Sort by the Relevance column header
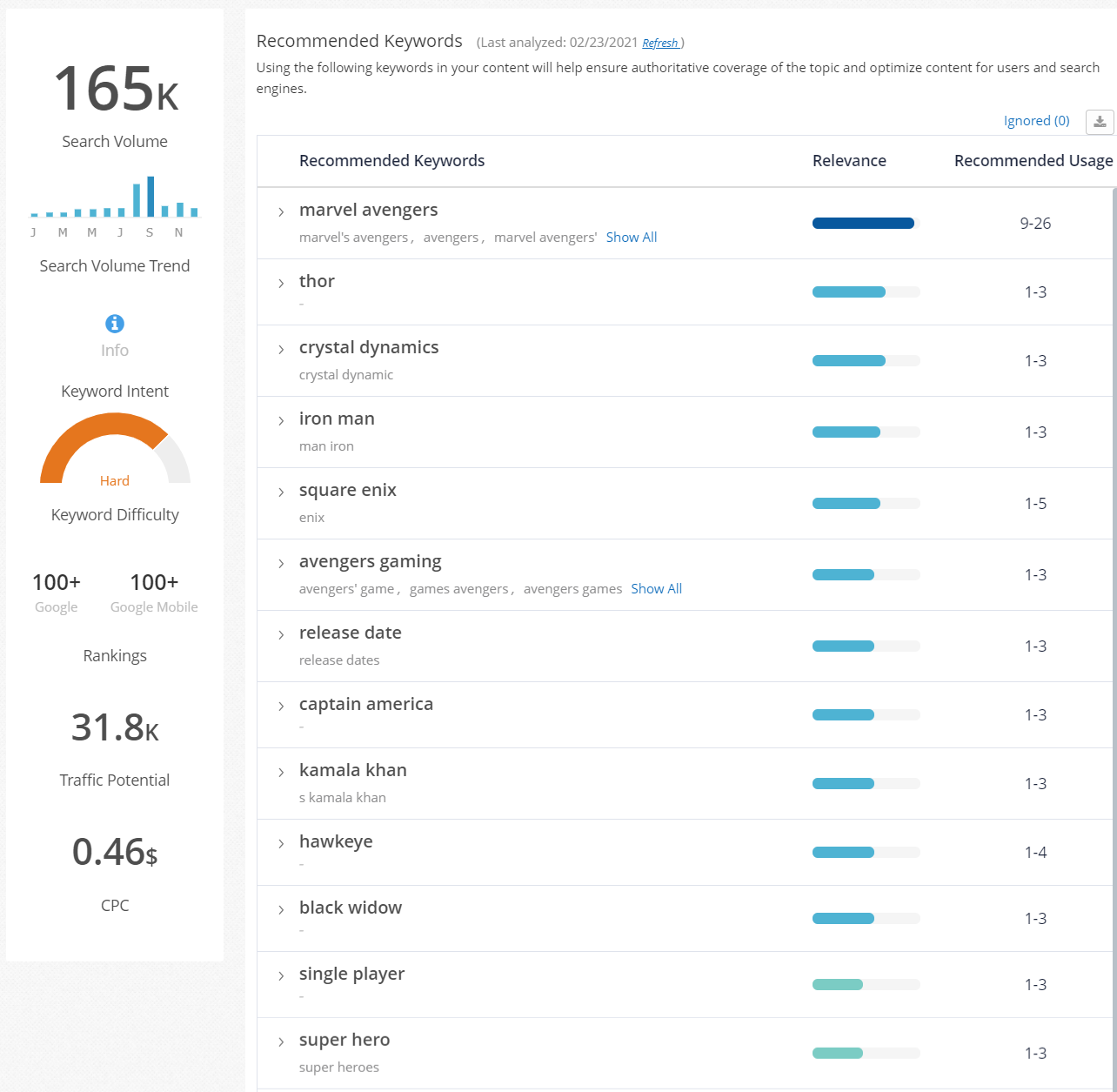Image resolution: width=1117 pixels, height=1092 pixels. point(849,161)
